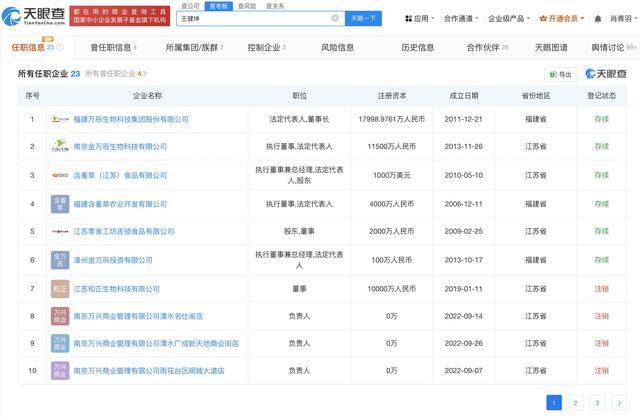Click the 1000万美元 capital cell
Image resolution: width=640 pixels, height=418 pixels.
coord(391,175)
